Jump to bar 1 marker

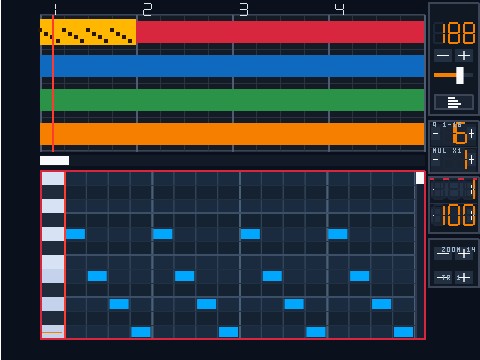(x=55, y=9)
